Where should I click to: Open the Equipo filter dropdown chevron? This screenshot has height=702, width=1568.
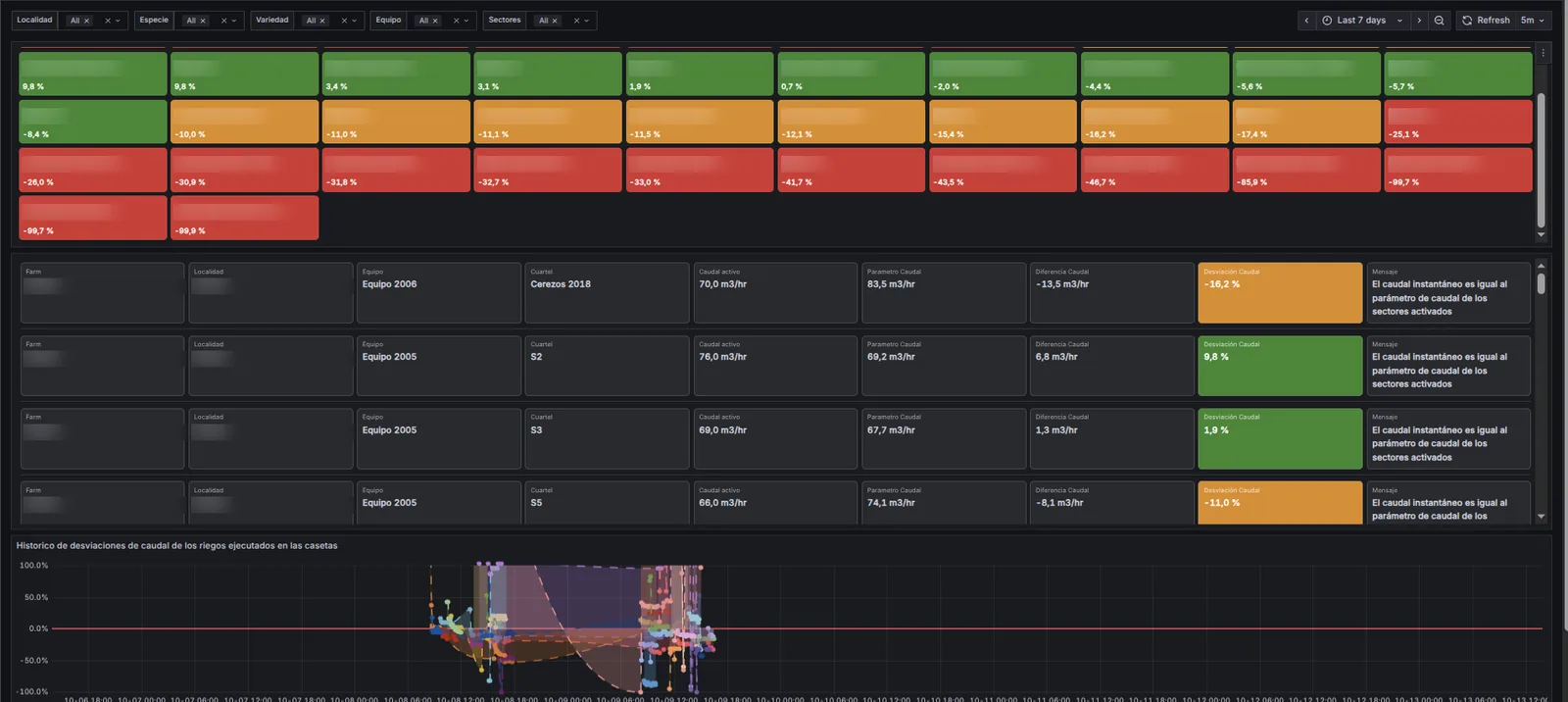(x=466, y=21)
